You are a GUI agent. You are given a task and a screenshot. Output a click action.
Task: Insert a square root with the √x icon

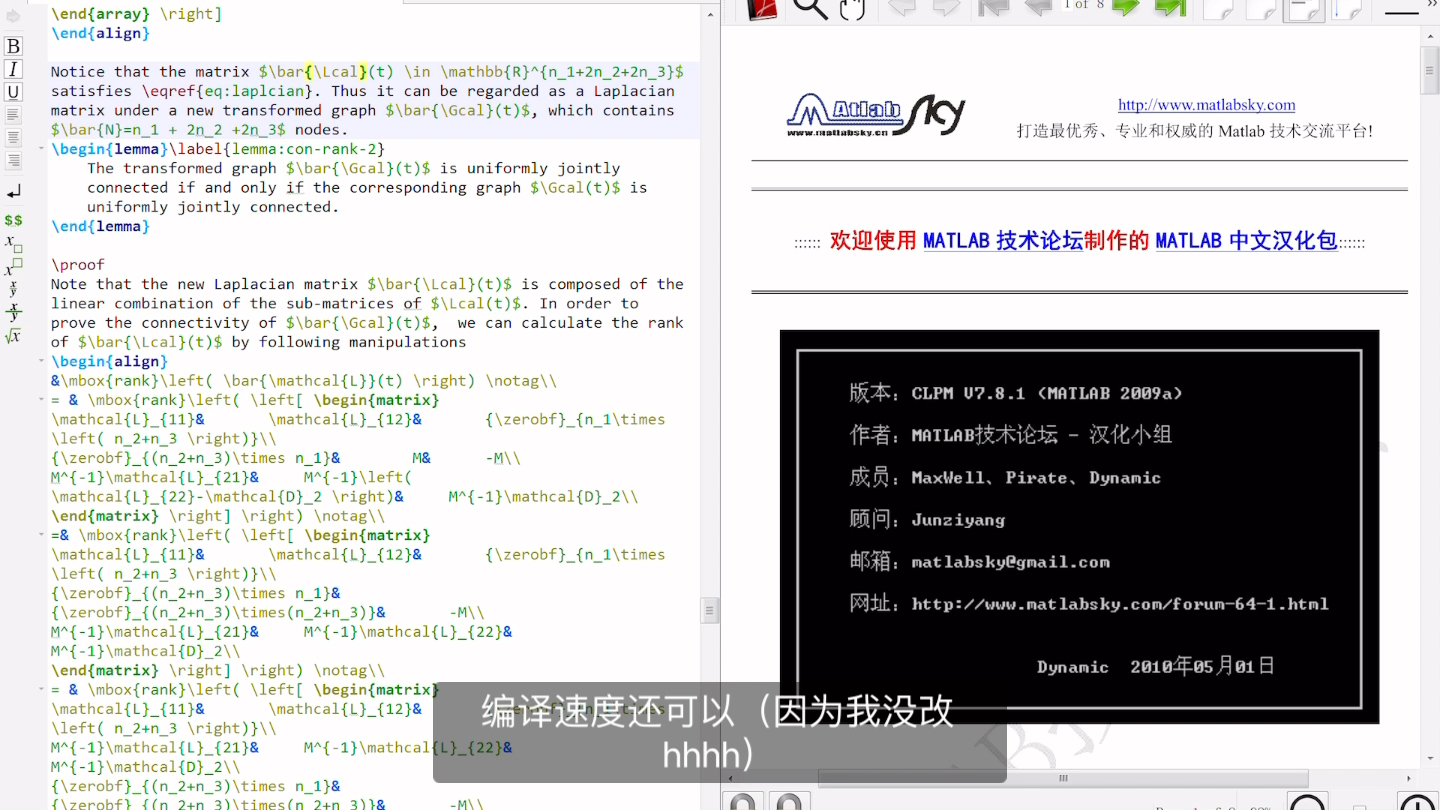coord(13,337)
